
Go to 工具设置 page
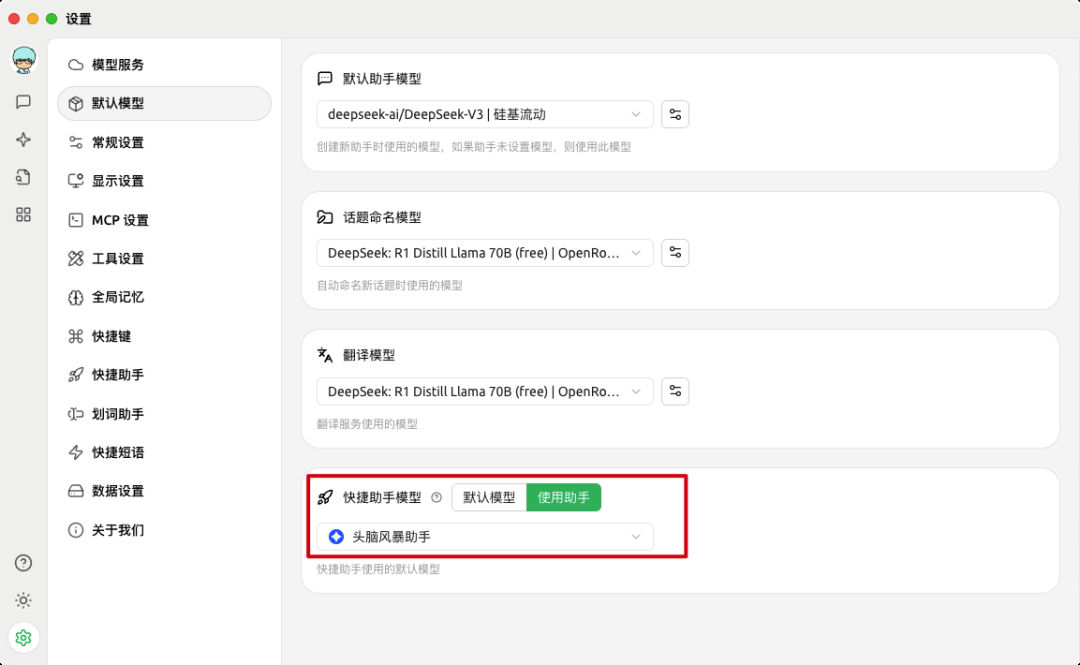tap(165, 258)
